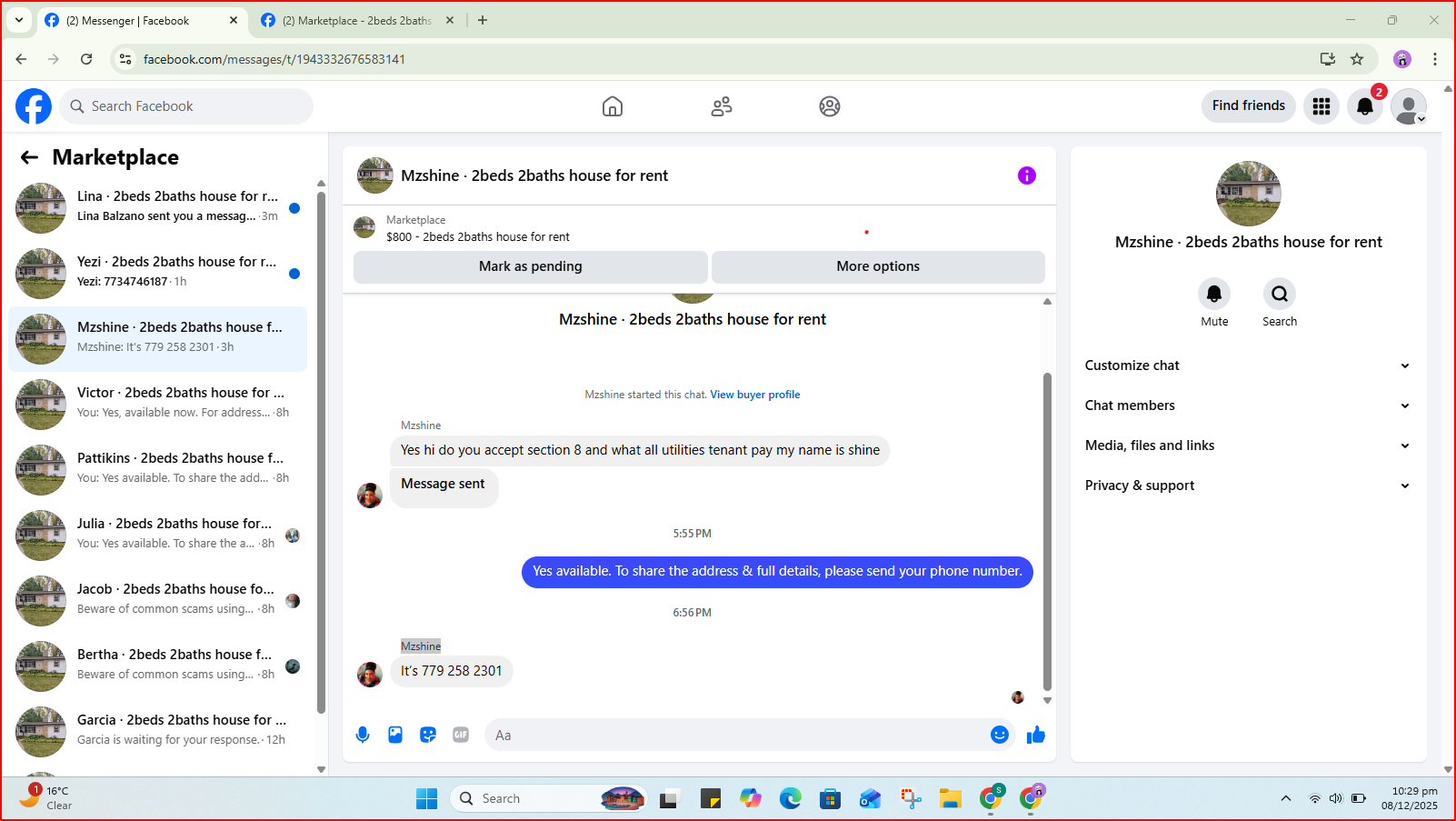Image resolution: width=1456 pixels, height=821 pixels.
Task: Follow the View buyer profile link
Action: pyautogui.click(x=755, y=395)
